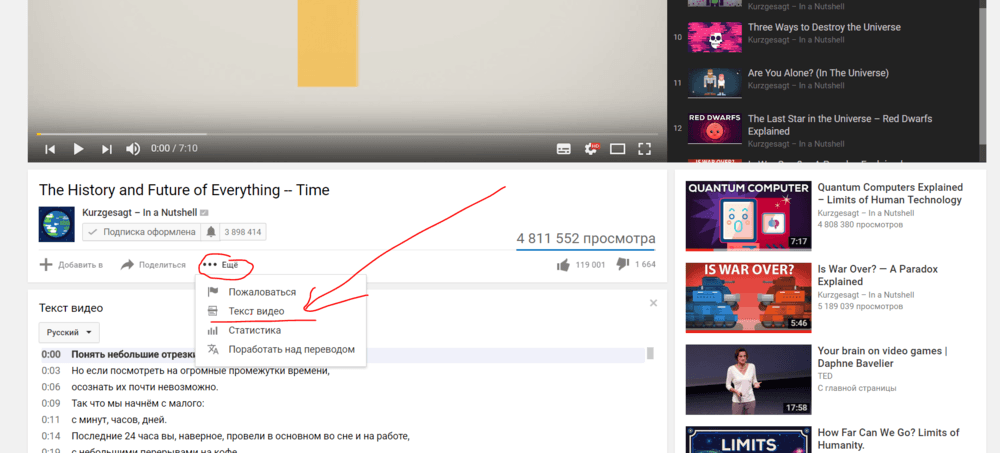Skip to the previous video in the player
This screenshot has width=1000, height=453.
click(x=50, y=149)
